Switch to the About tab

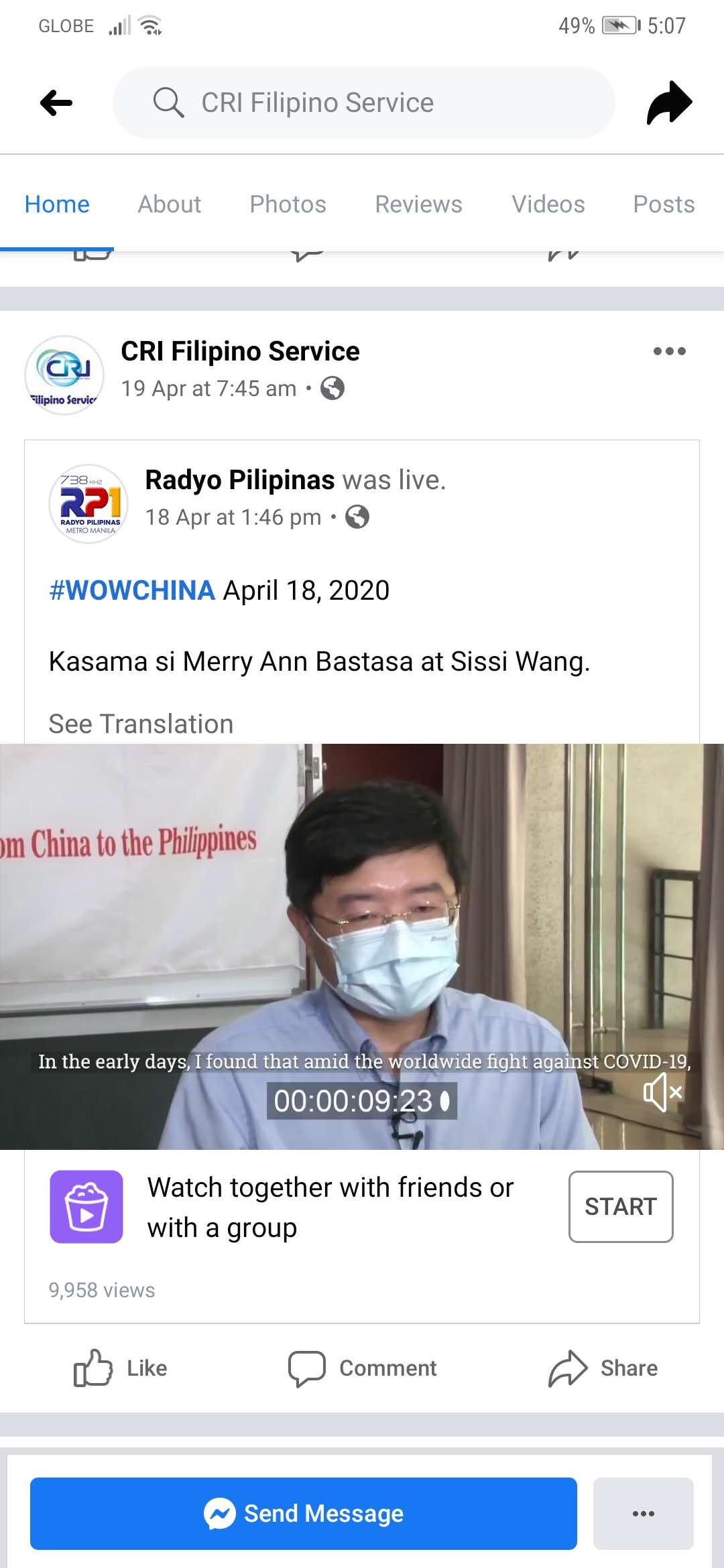point(170,204)
